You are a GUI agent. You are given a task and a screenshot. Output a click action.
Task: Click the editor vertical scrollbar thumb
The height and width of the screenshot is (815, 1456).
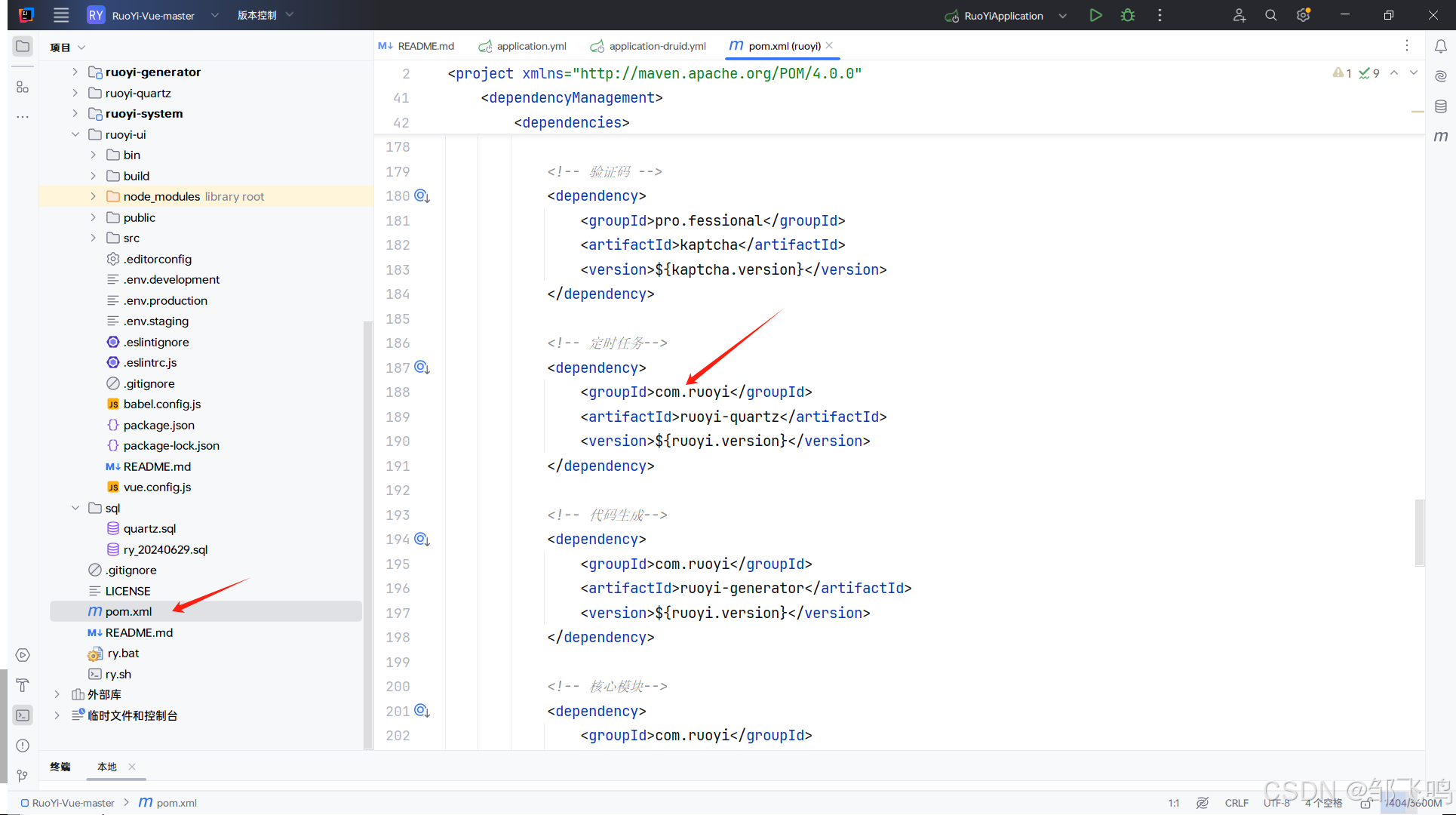click(1419, 532)
